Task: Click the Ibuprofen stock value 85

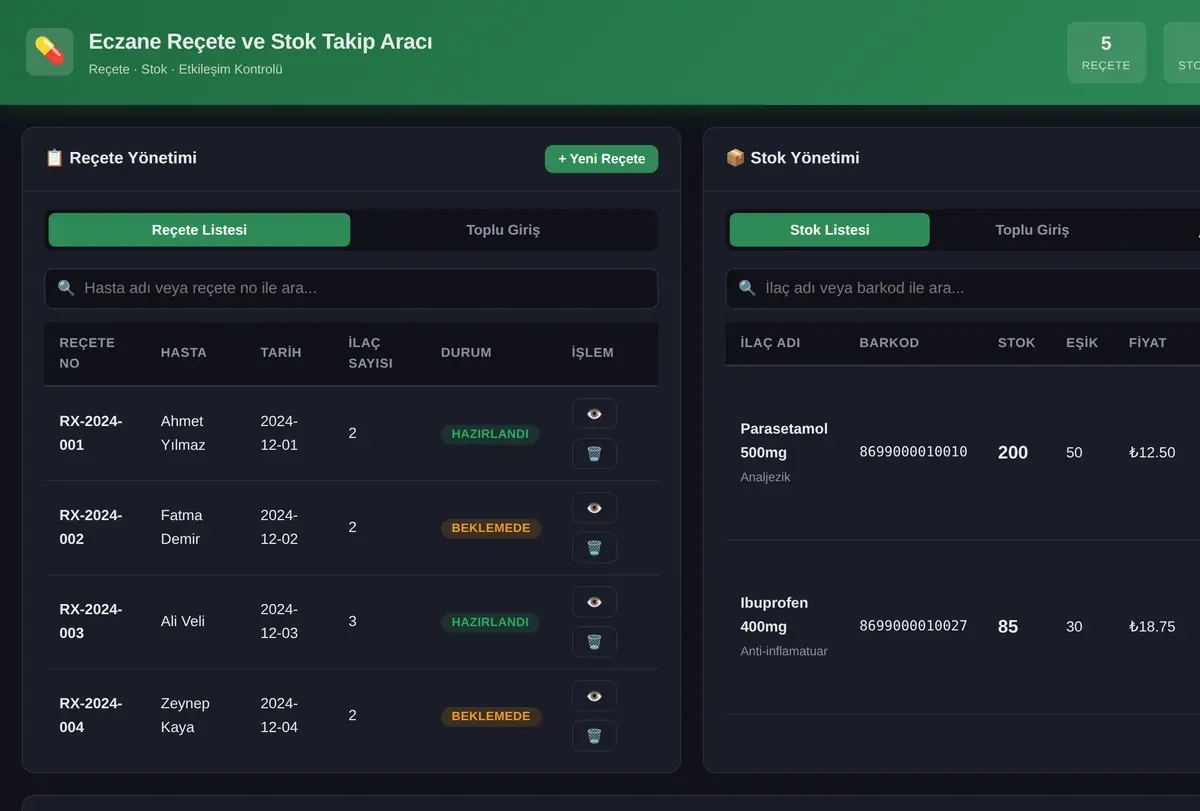Action: pos(1008,627)
